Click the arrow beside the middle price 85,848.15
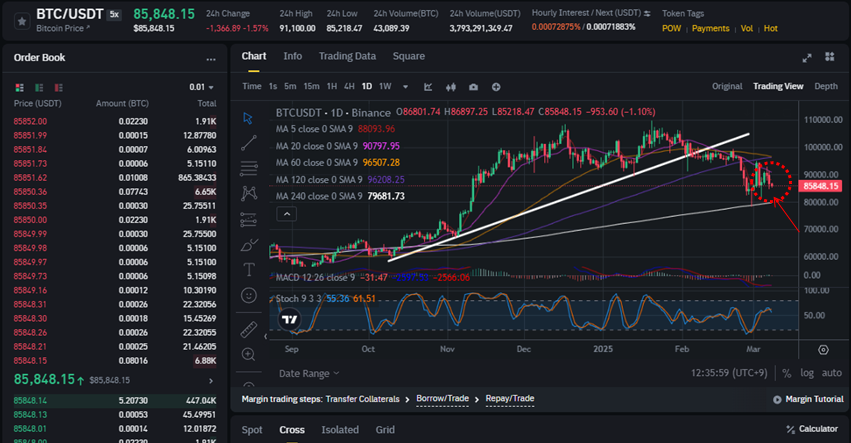This screenshot has width=851, height=443. click(211, 381)
